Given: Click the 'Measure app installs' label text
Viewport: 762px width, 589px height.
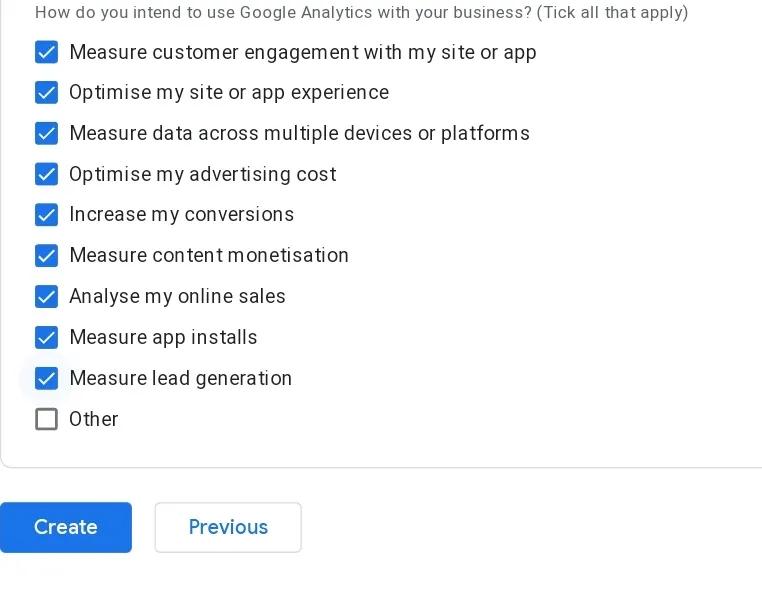Looking at the screenshot, I should tap(163, 338).
